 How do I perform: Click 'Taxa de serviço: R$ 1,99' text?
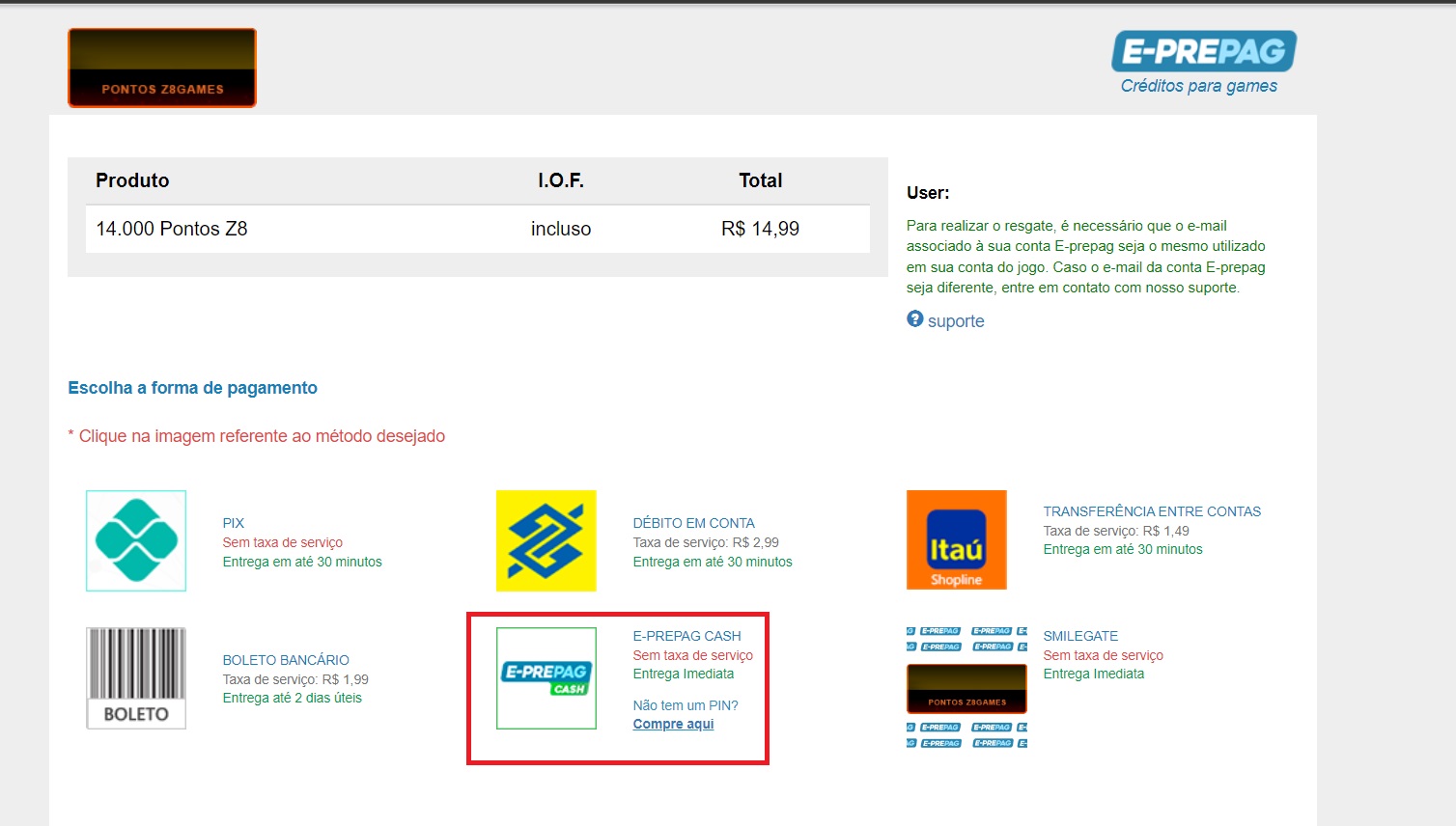(295, 679)
